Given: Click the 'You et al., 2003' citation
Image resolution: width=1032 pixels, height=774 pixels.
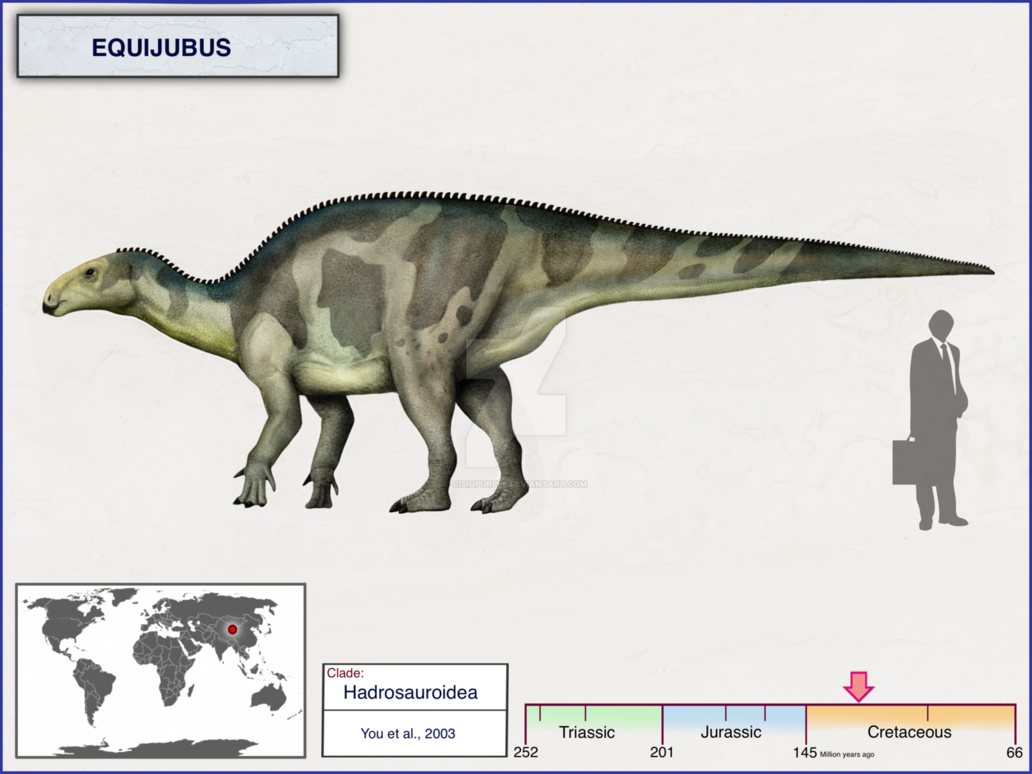Looking at the screenshot, I should tap(408, 733).
